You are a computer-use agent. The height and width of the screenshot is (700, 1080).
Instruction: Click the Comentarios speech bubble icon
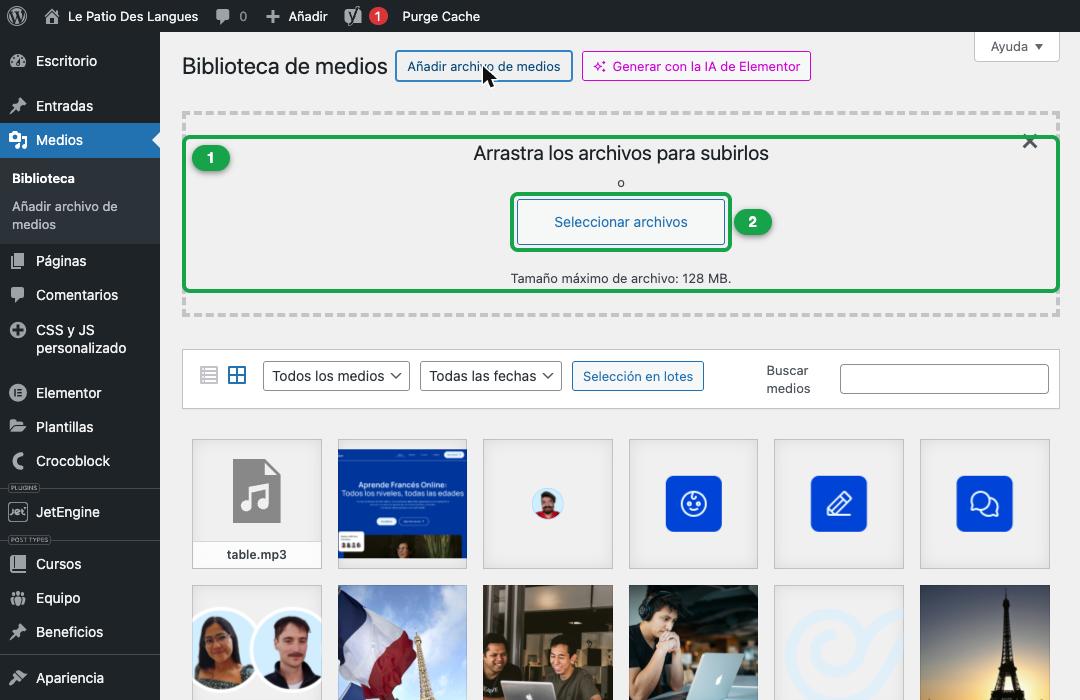pos(18,295)
